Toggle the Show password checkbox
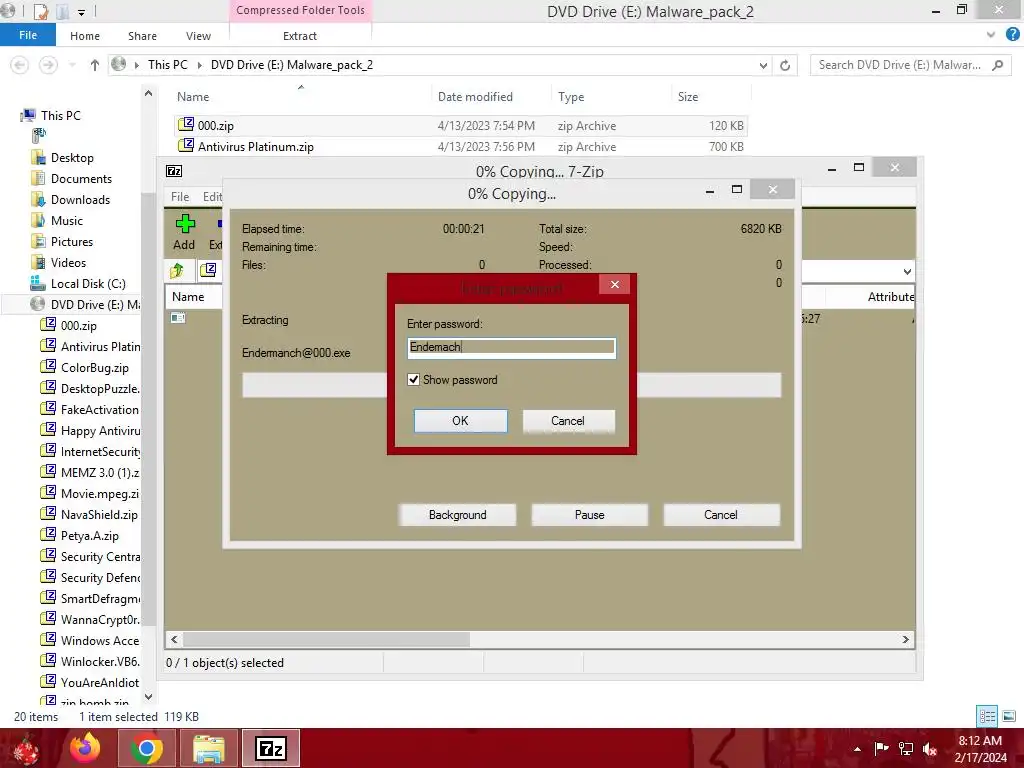Screen dimensions: 1024x768 (413, 379)
